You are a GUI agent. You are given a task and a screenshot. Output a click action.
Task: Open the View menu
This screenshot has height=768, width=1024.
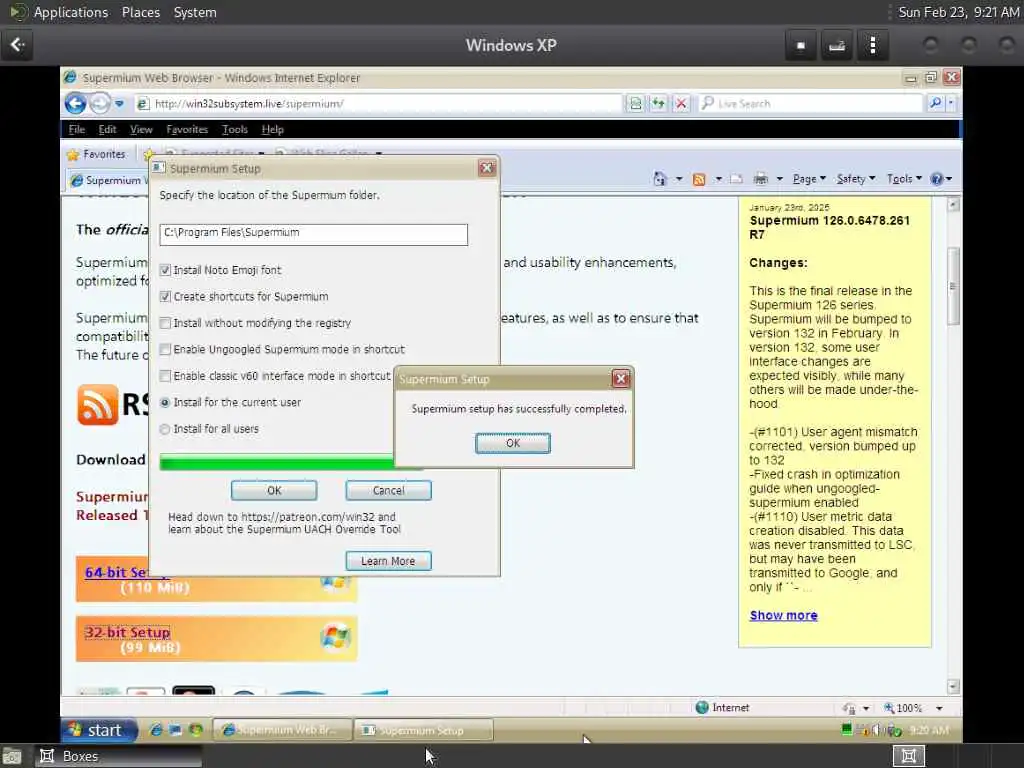(141, 129)
